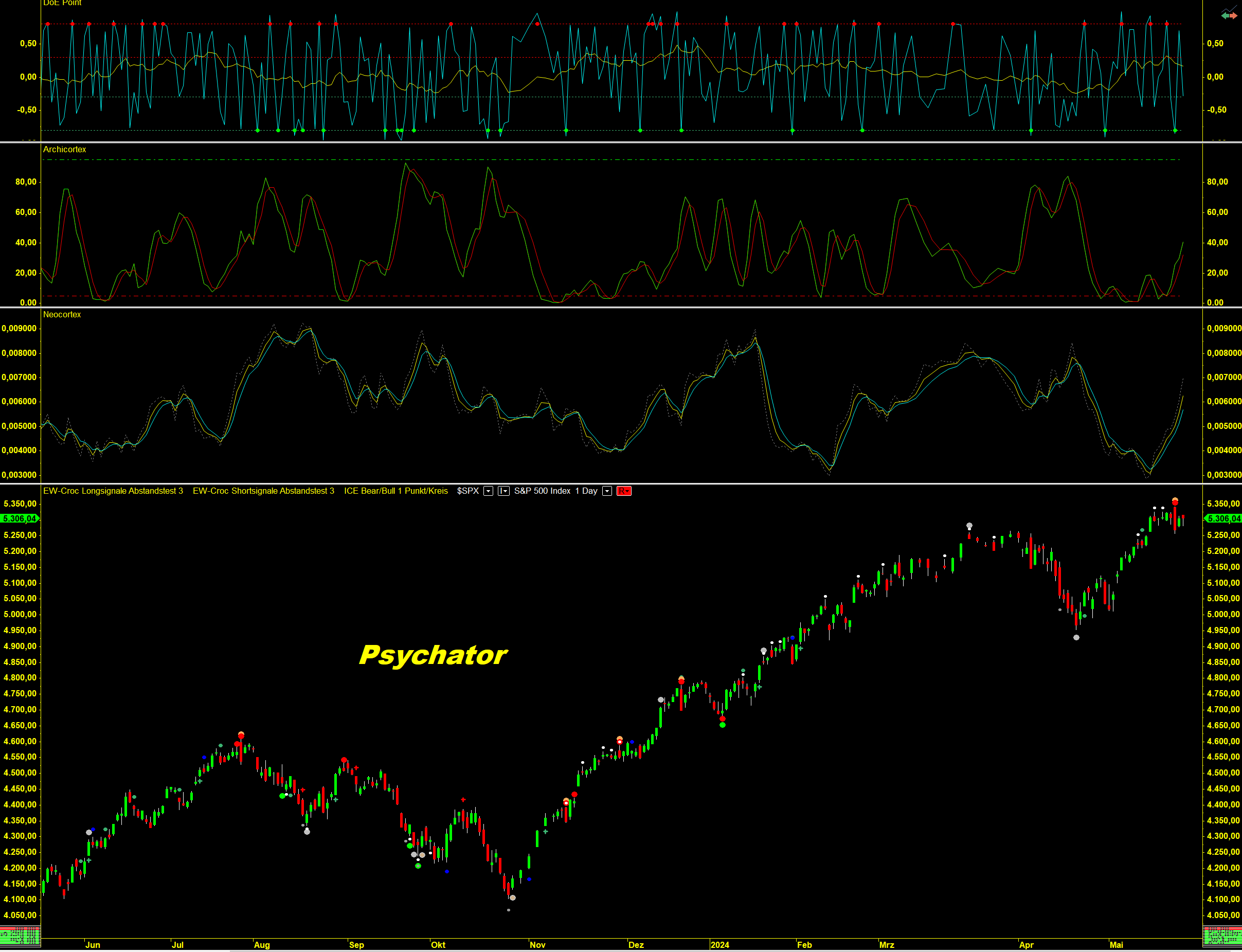Click the 2024 year marker on time axis
Image resolution: width=1242 pixels, height=952 pixels.
(719, 945)
